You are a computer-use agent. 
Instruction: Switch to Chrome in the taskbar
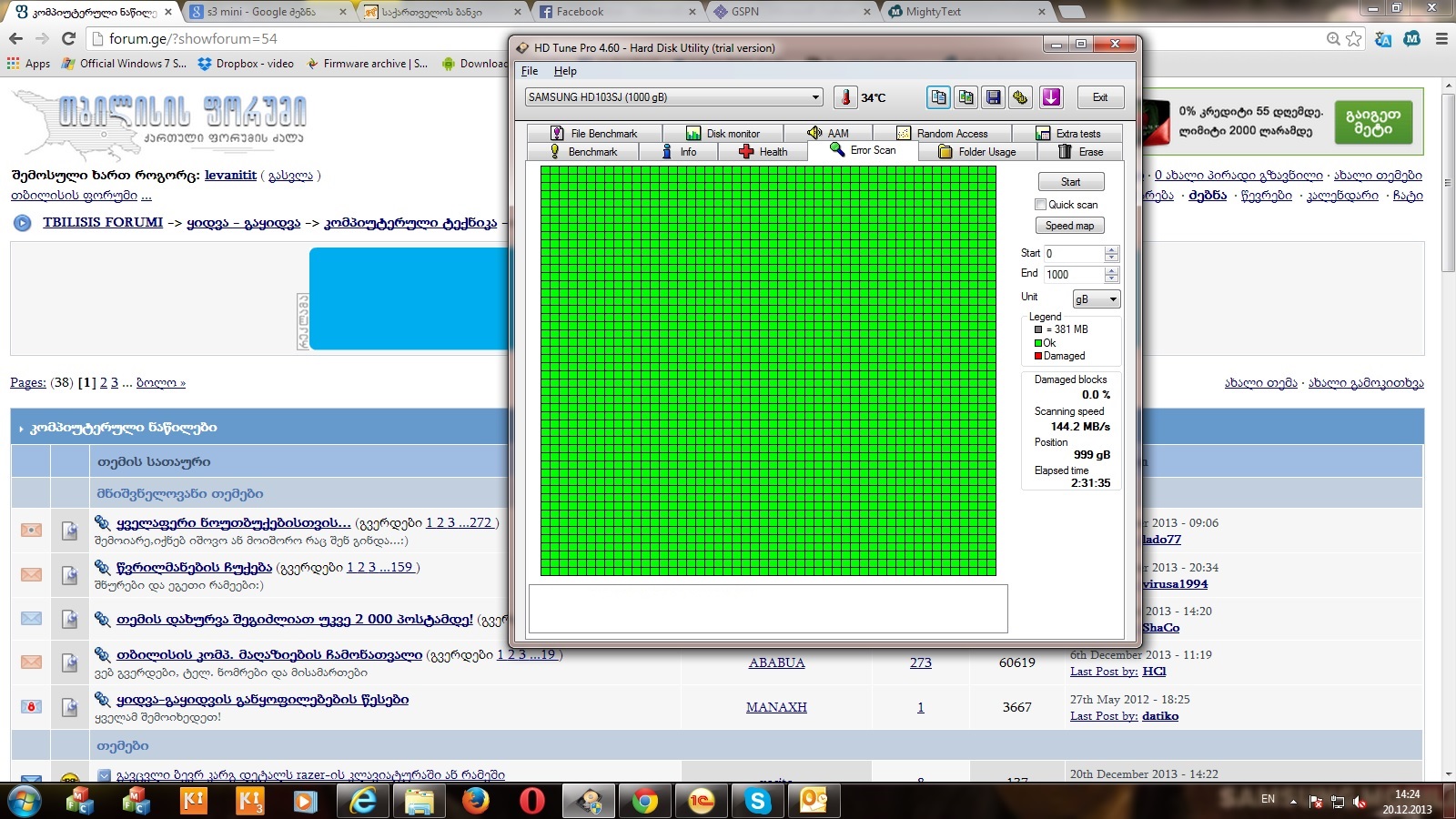pyautogui.click(x=645, y=802)
